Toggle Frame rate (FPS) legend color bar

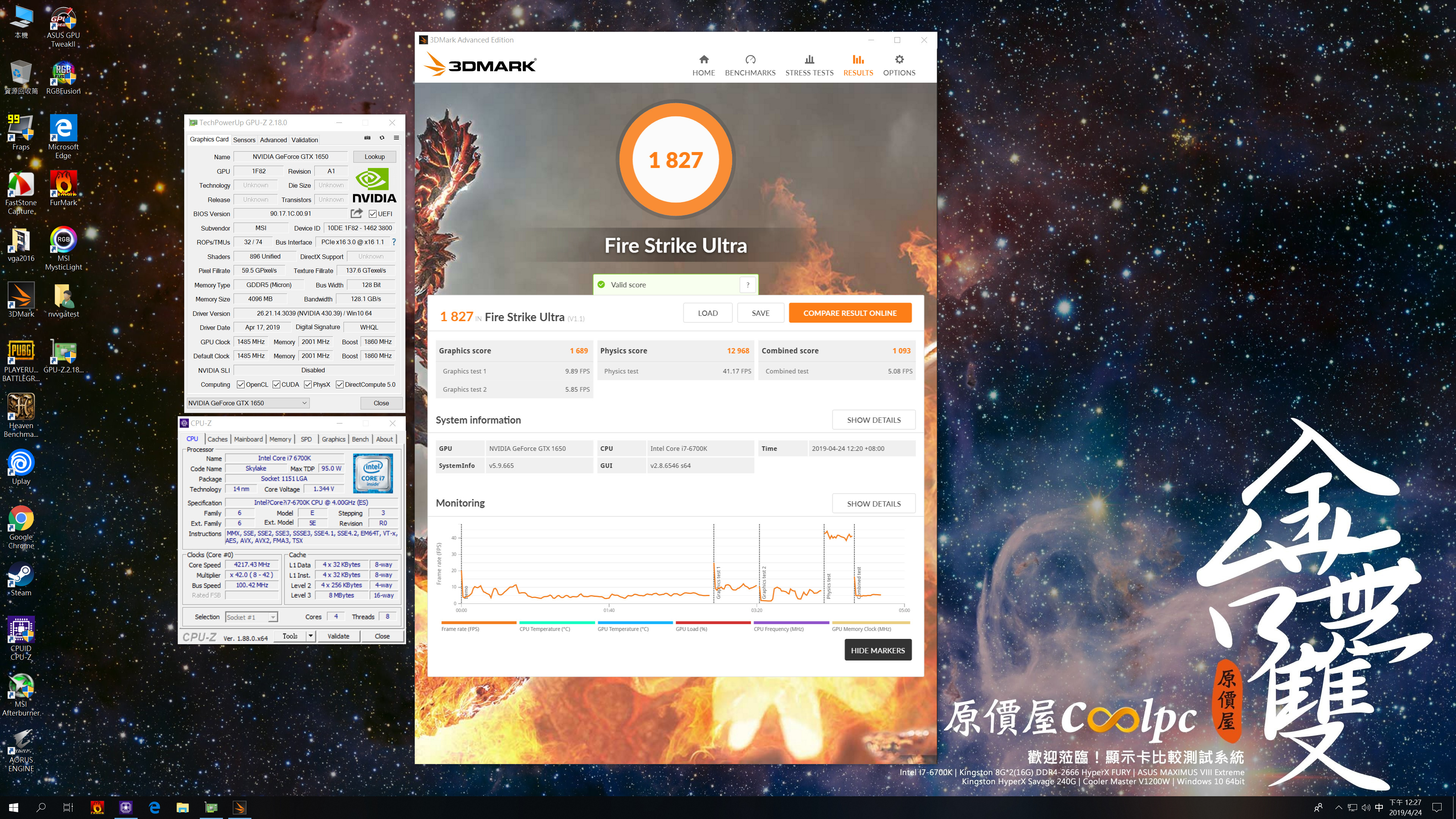point(478,623)
